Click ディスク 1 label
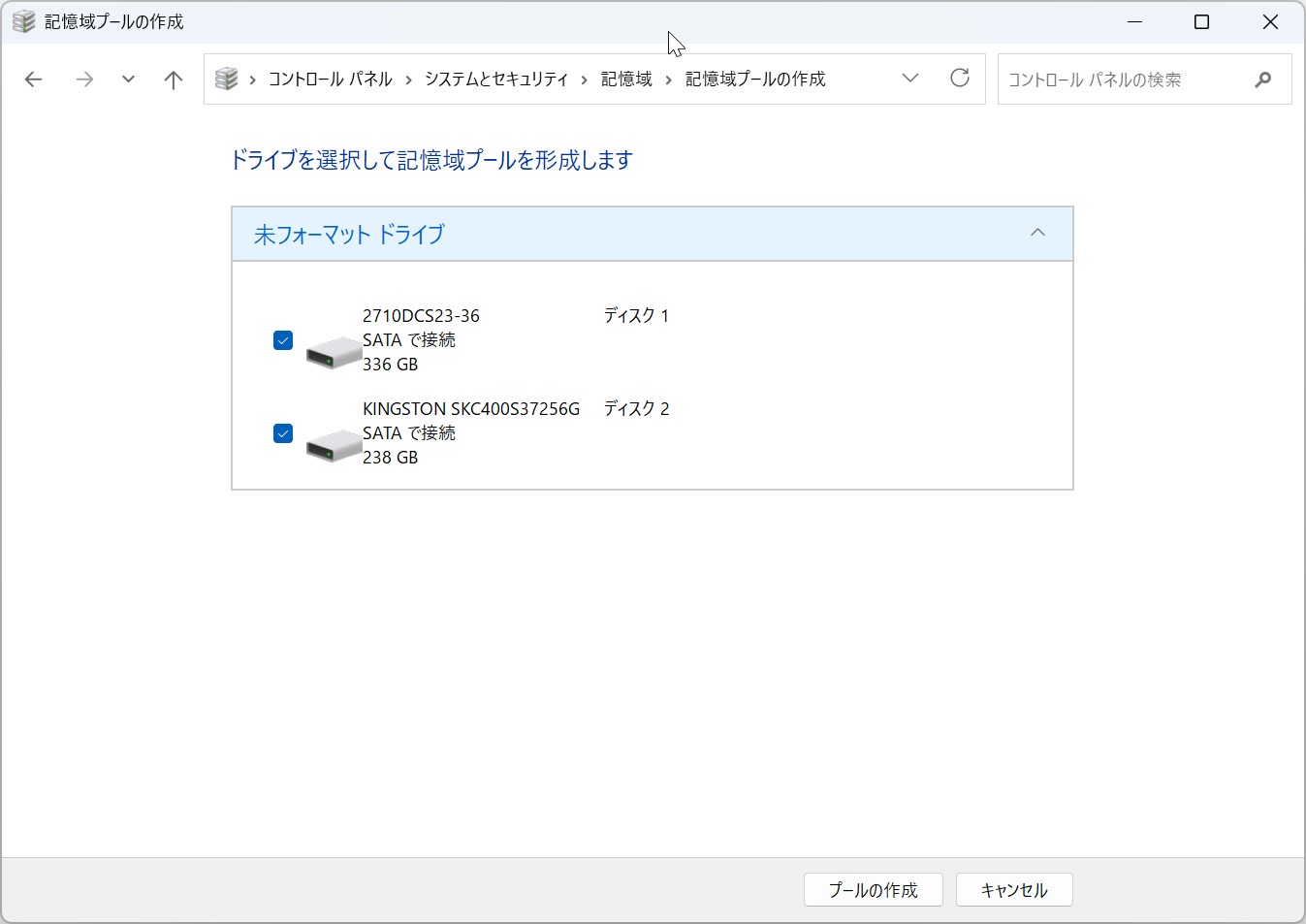This screenshot has height=924, width=1306. [x=636, y=316]
